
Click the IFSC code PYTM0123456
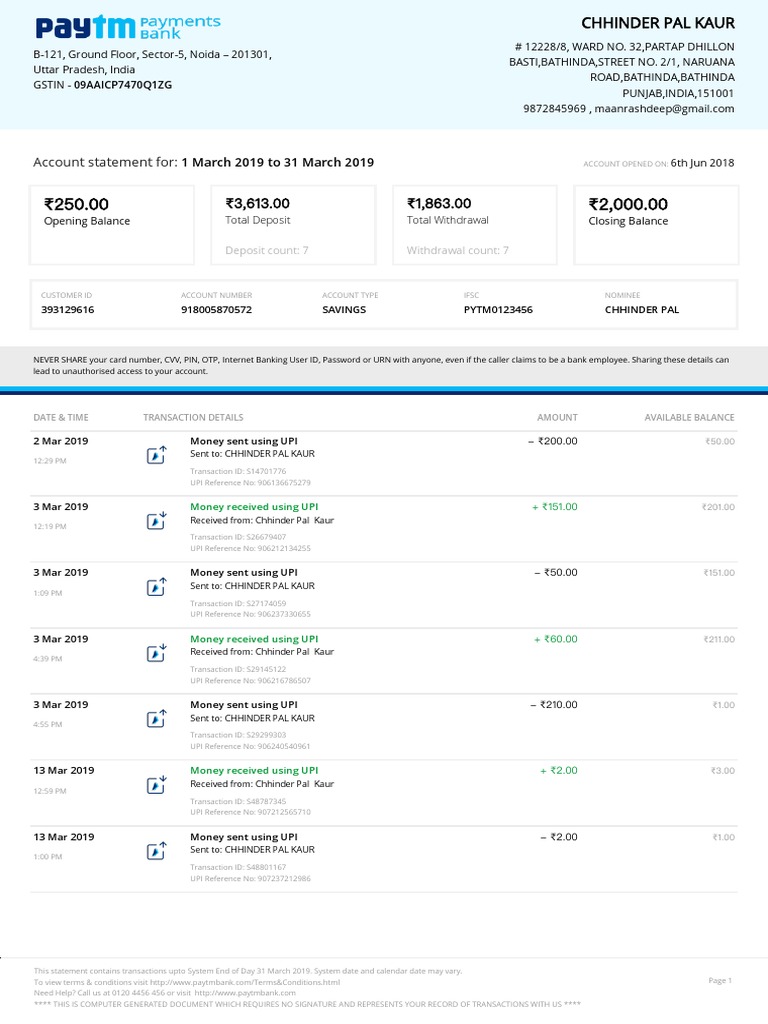pyautogui.click(x=498, y=310)
